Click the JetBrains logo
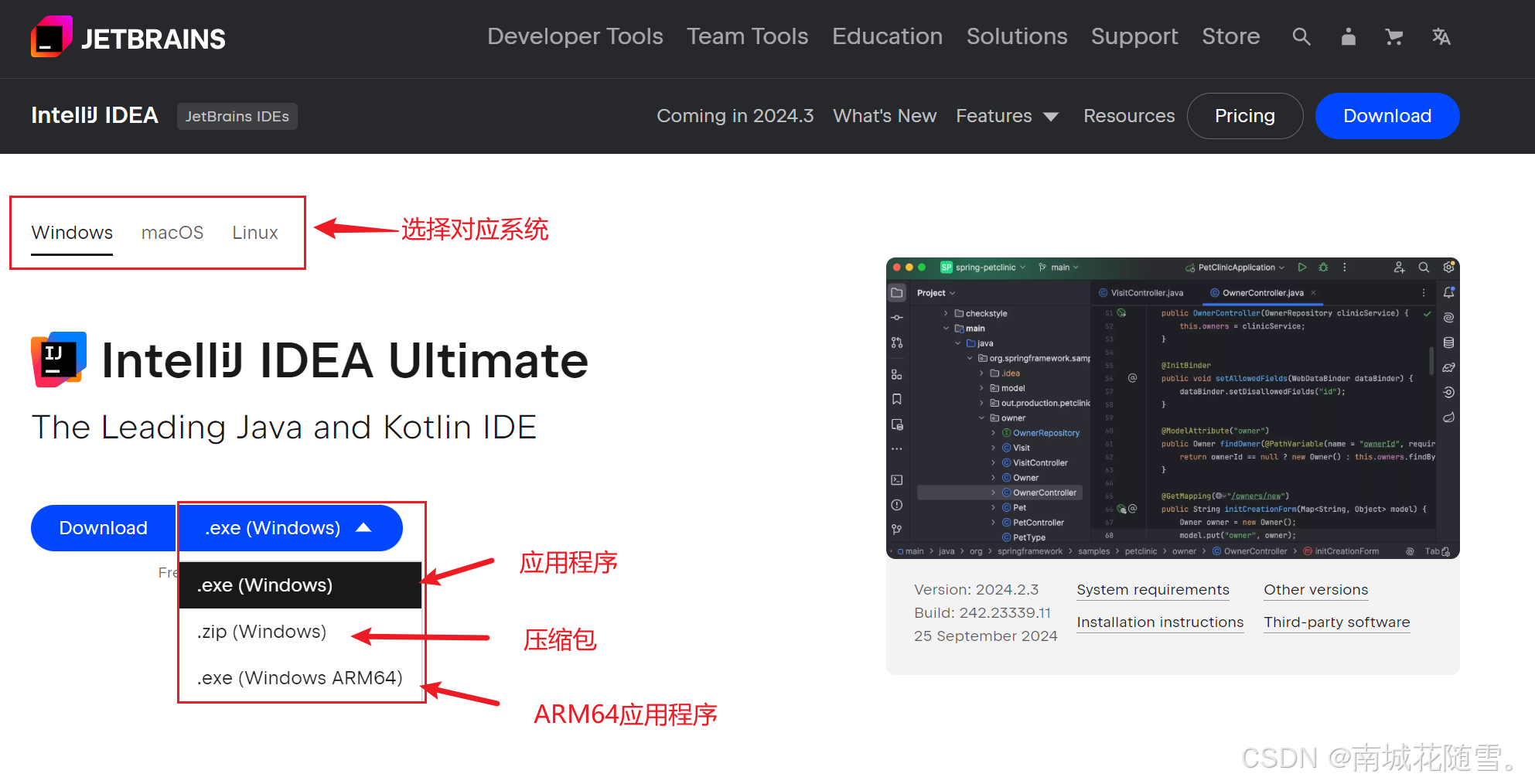Image resolution: width=1535 pixels, height=784 pixels. point(128,37)
